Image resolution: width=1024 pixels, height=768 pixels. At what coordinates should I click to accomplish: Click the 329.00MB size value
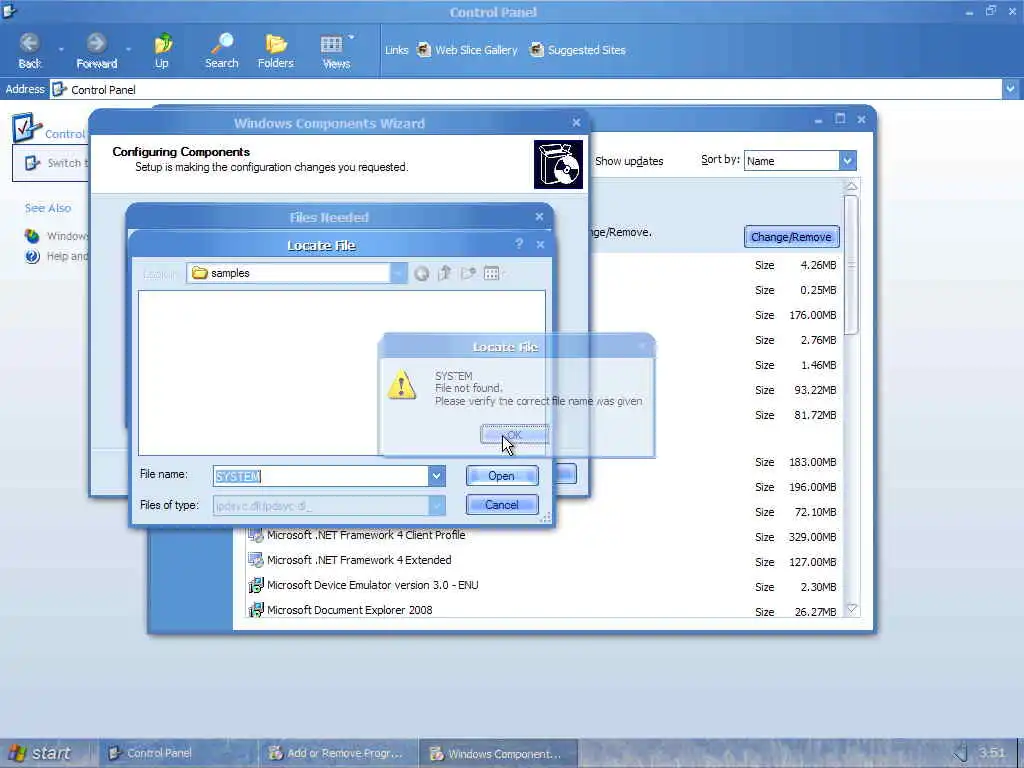[812, 537]
